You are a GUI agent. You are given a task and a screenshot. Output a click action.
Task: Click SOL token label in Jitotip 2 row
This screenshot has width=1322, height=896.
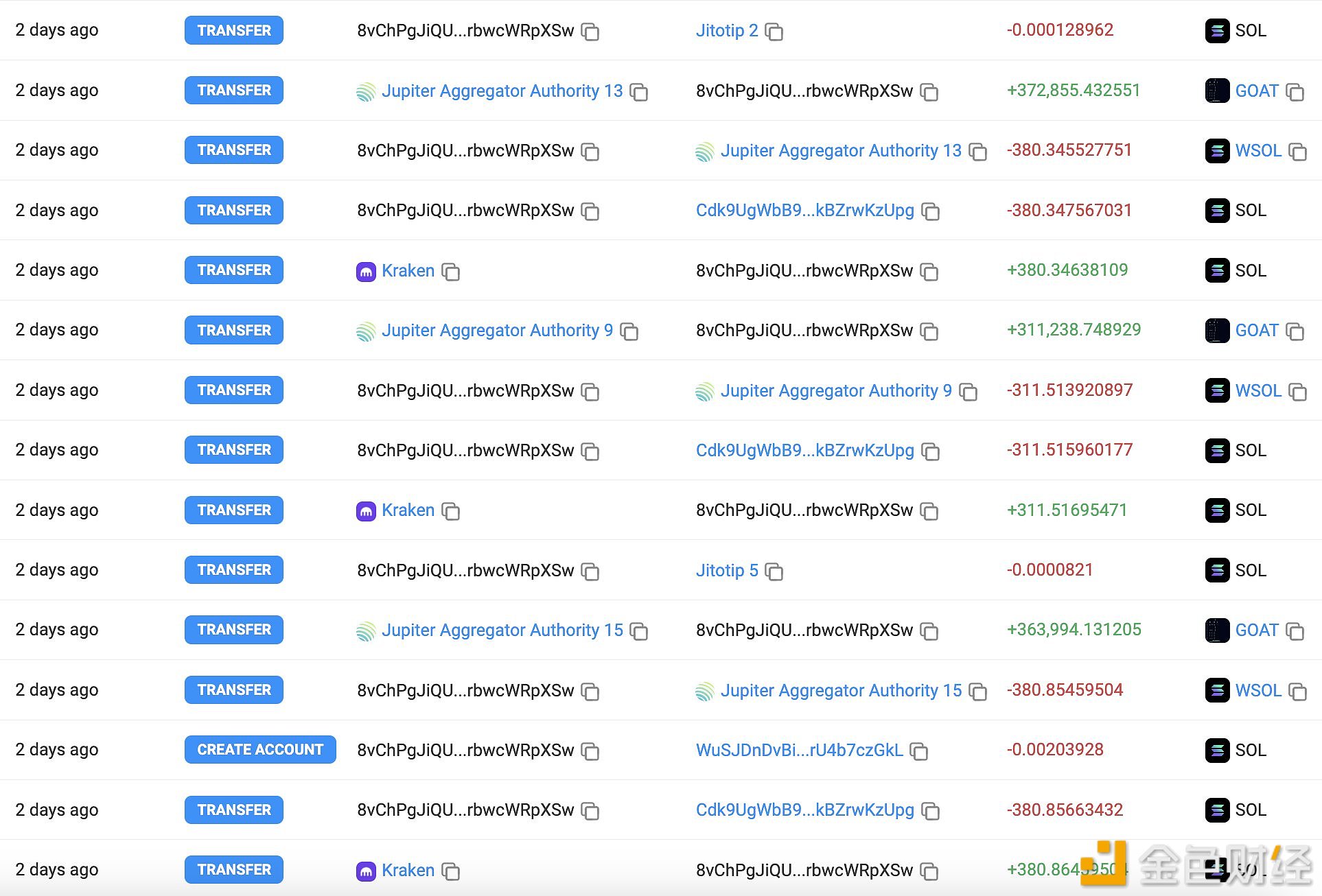1251,30
